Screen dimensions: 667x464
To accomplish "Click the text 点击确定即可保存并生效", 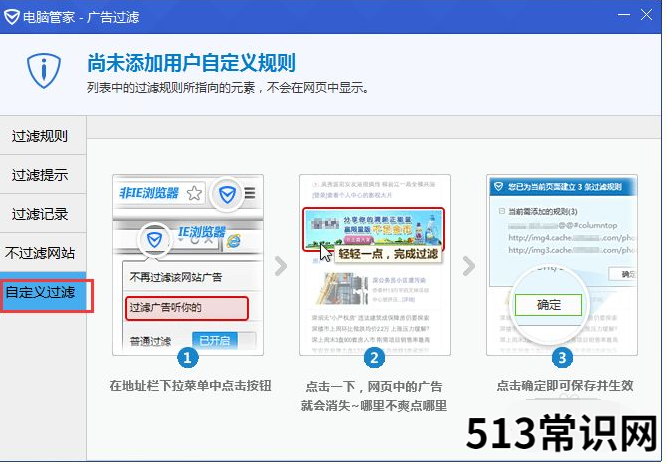I will coord(565,386).
